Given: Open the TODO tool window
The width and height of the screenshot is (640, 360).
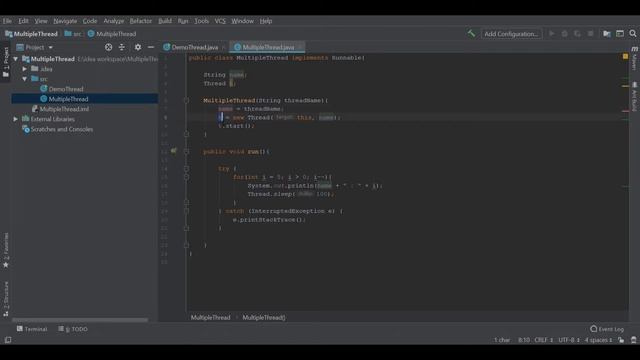Looking at the screenshot, I should (x=73, y=329).
